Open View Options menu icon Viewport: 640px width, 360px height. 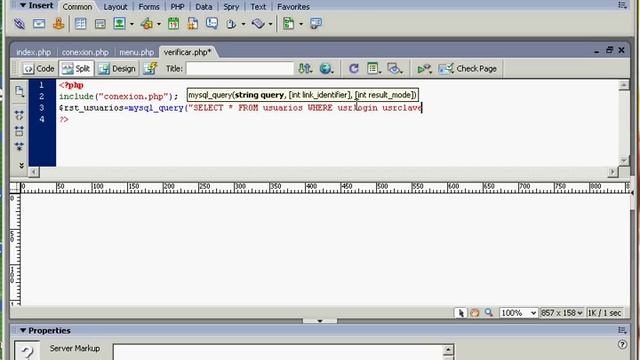(x=373, y=69)
